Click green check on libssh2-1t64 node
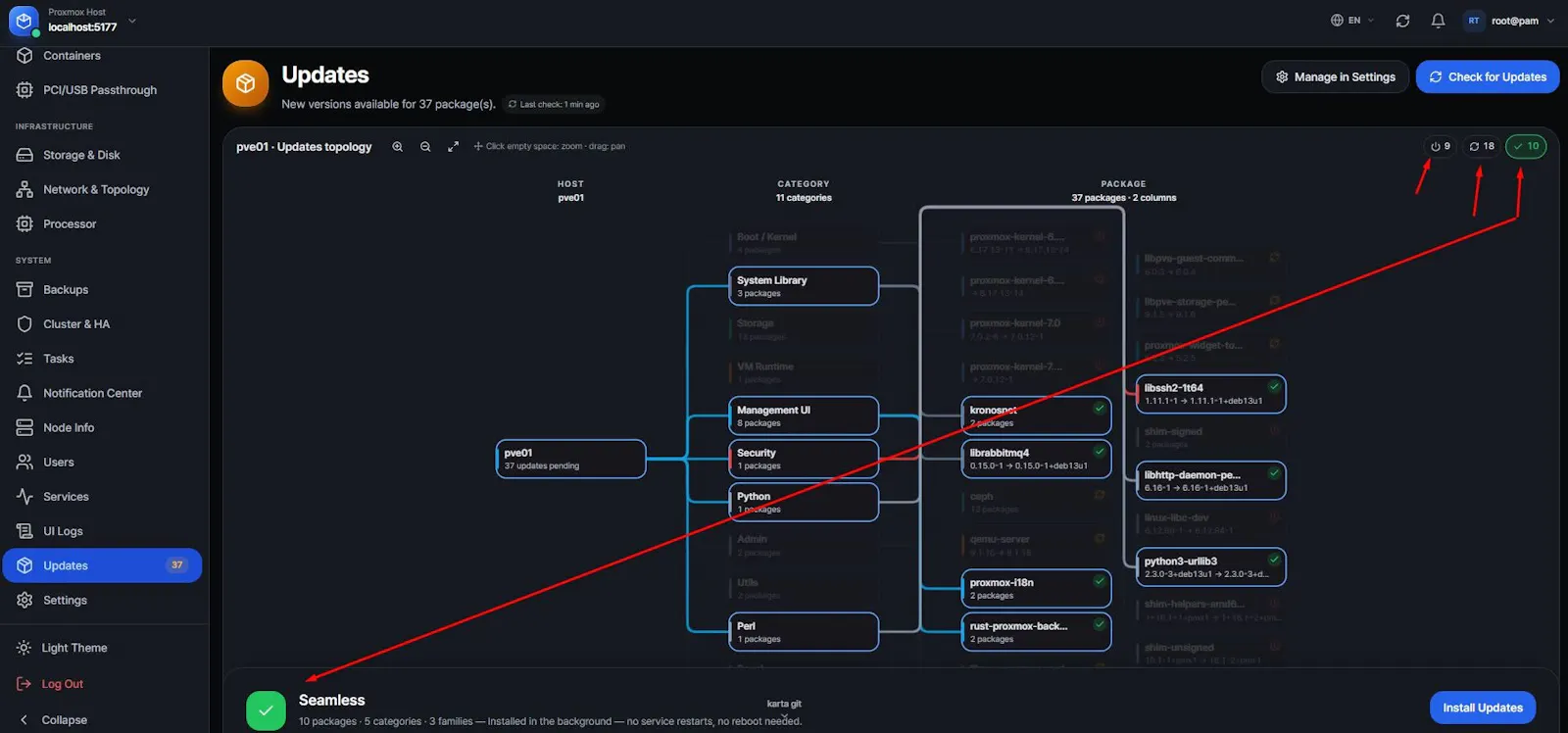Viewport: 1568px width, 733px height. click(x=1274, y=386)
